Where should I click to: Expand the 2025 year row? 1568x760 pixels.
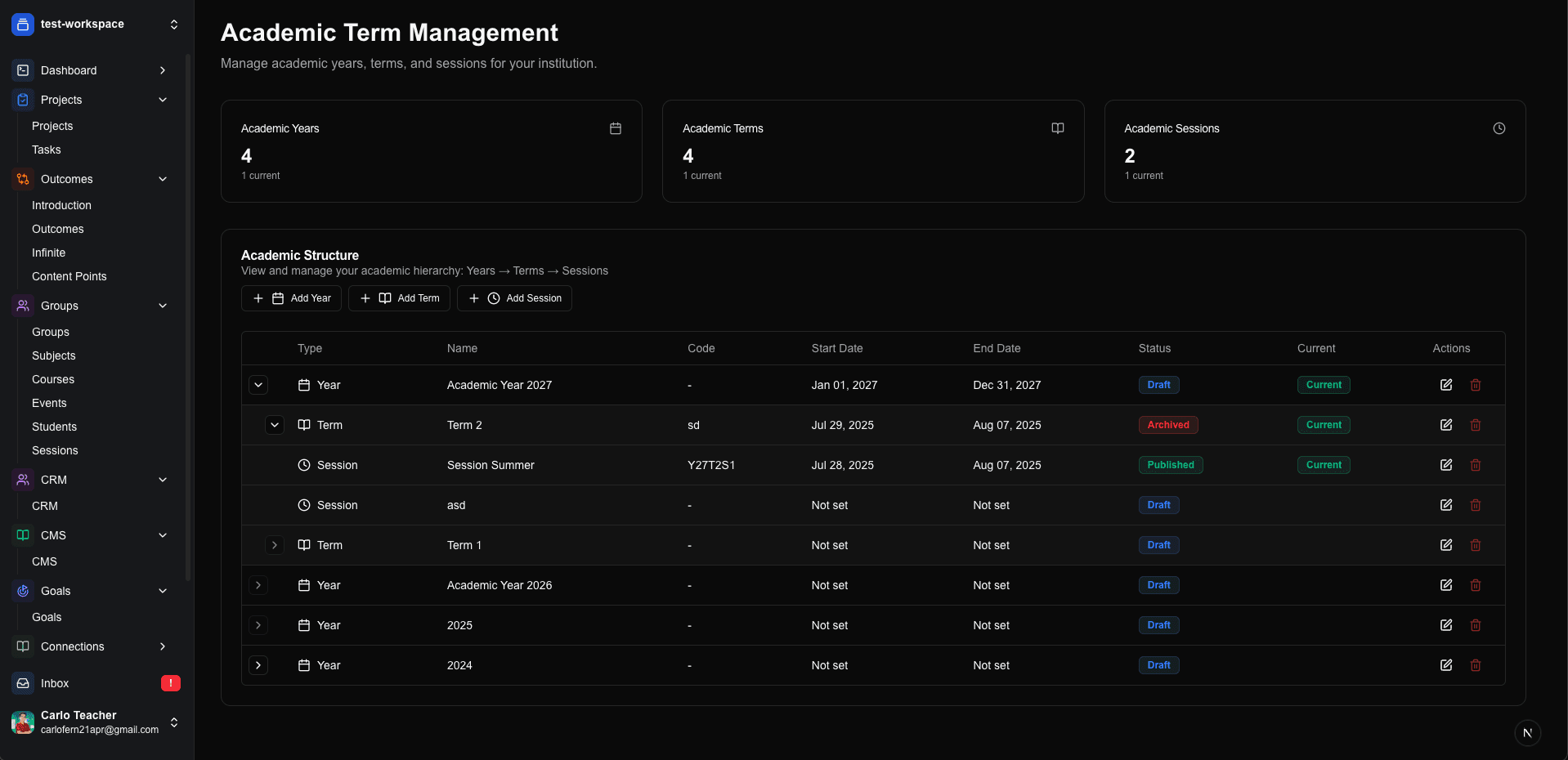(258, 625)
